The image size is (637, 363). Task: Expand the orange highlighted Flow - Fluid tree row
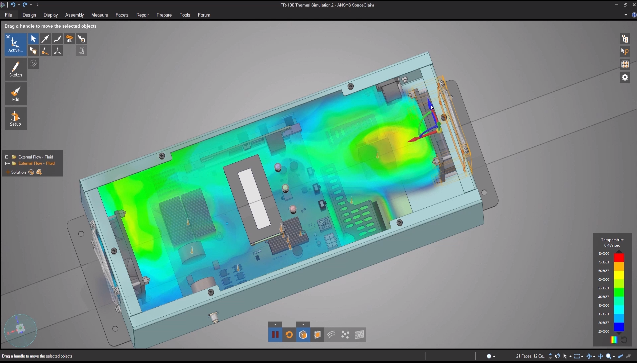click(x=6, y=164)
